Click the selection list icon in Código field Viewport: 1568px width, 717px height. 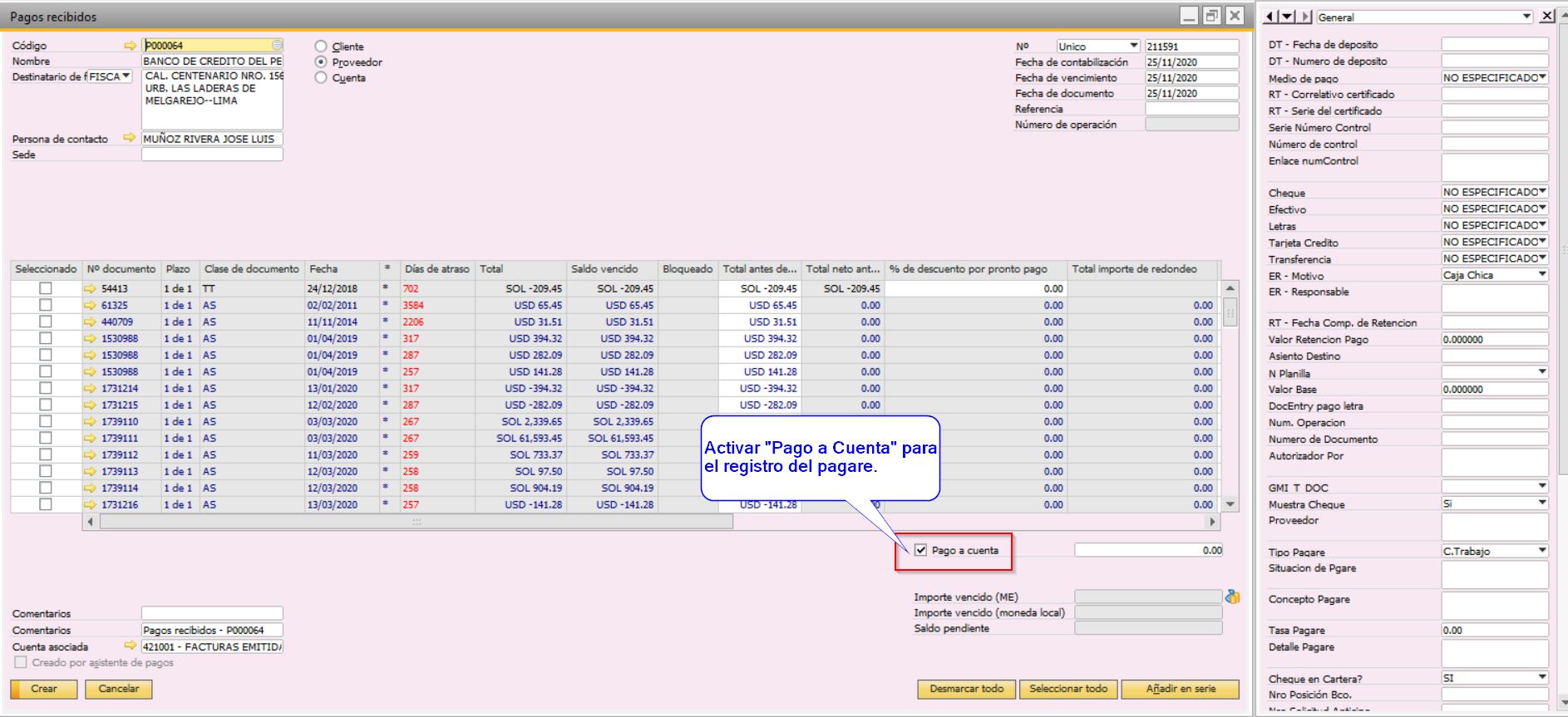(277, 46)
